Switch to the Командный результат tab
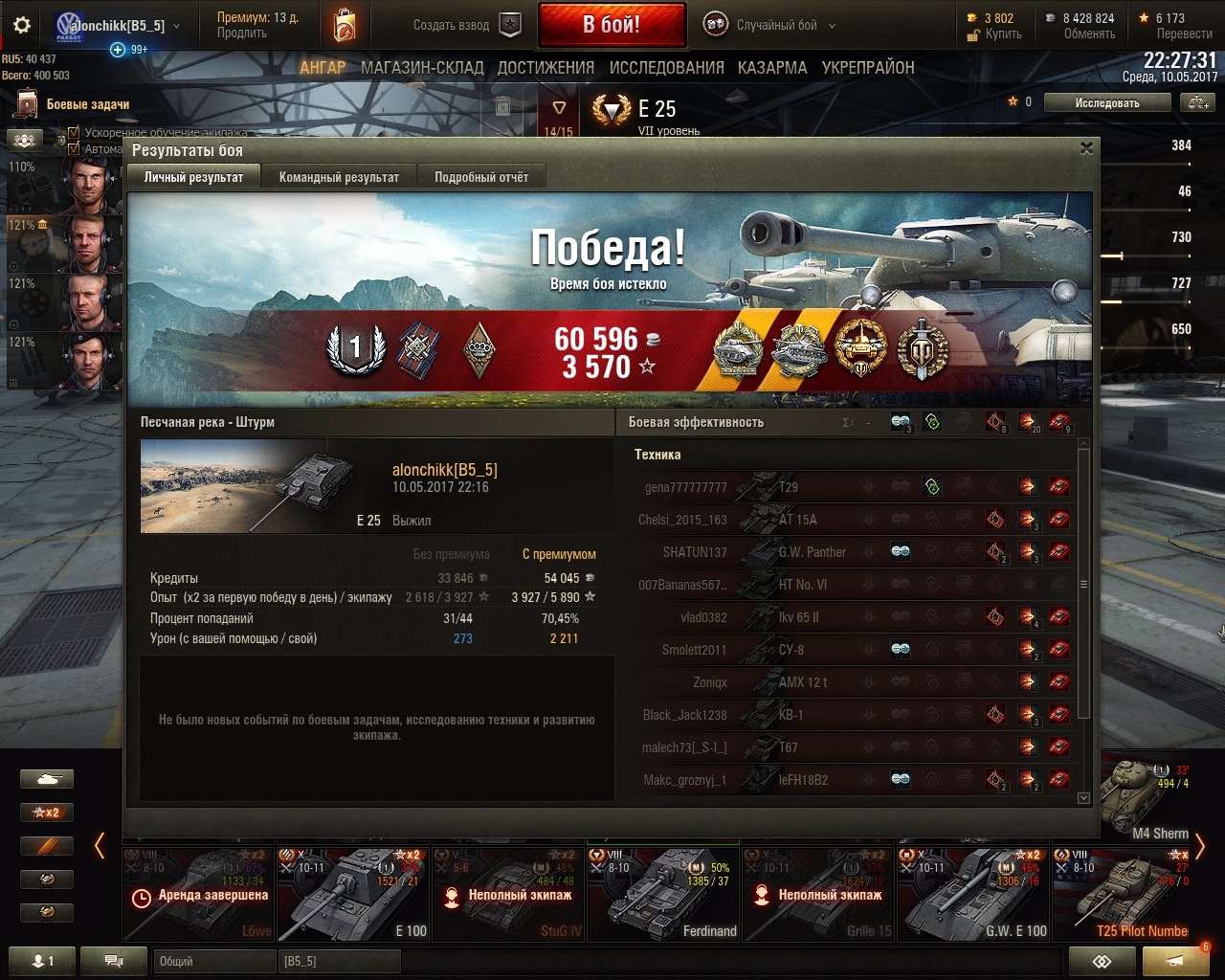The image size is (1225, 980). (339, 177)
